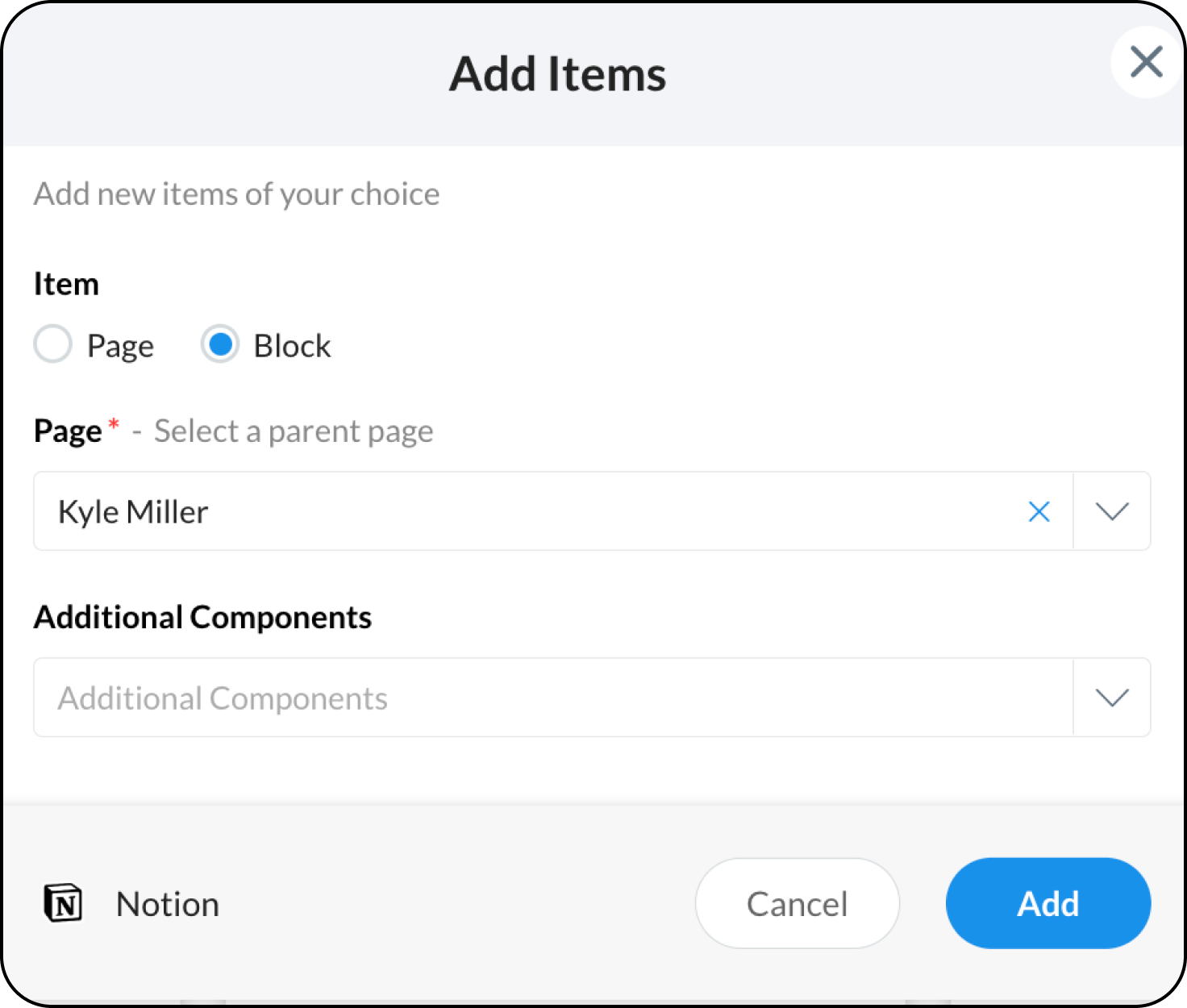Click the Notion label in footer

pos(168,904)
